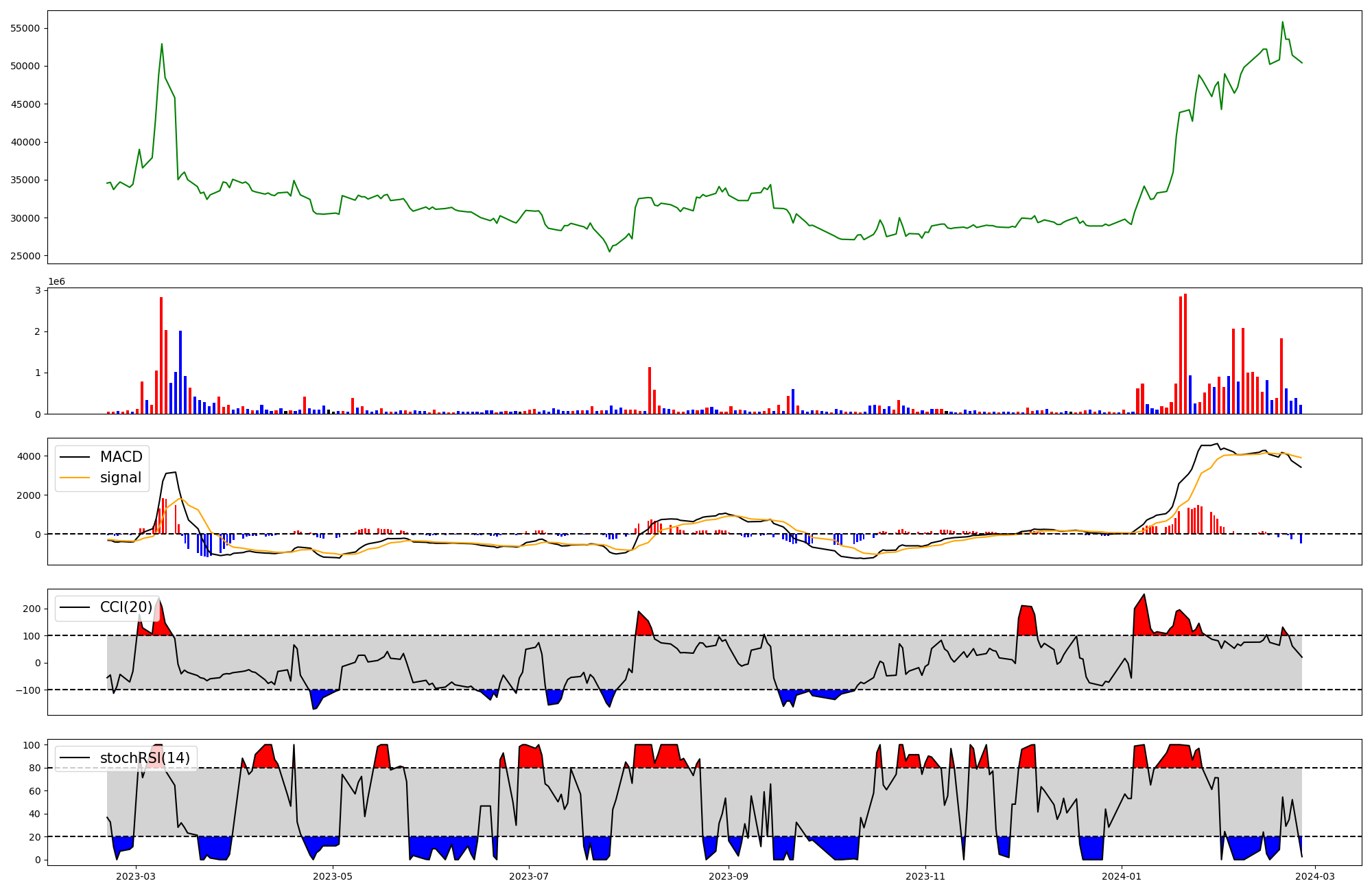1372x892 pixels.
Task: Click the 1e6 volume scale label
Action: [56, 282]
